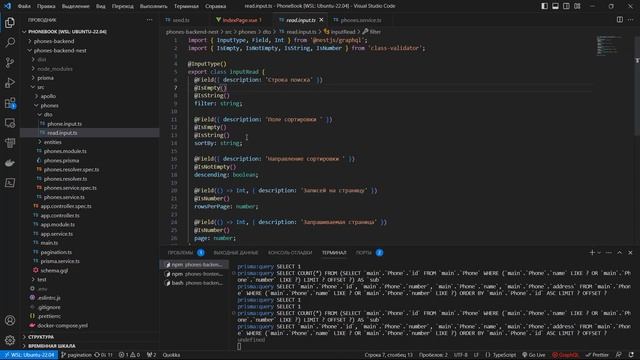This screenshot has height=360, width=640.
Task: Open the Explorer view in activity bar
Action: [x=10, y=23]
